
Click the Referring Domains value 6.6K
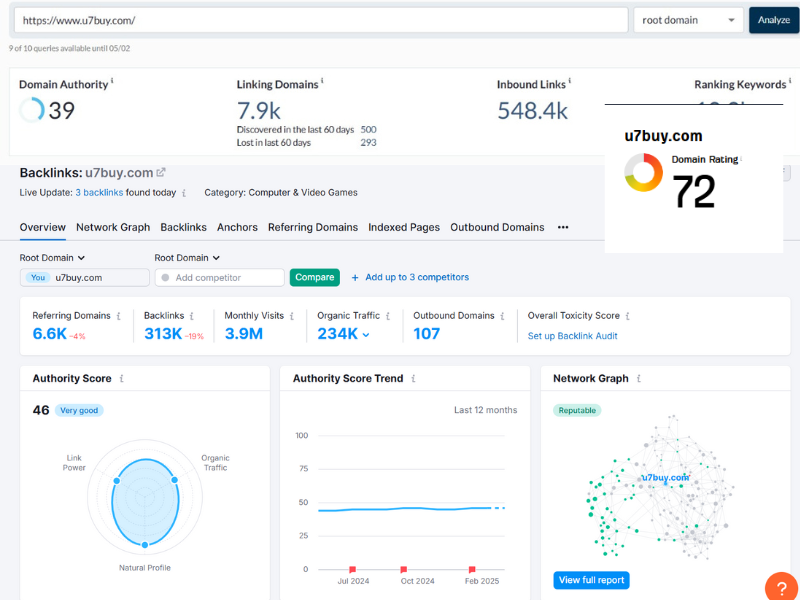click(49, 334)
